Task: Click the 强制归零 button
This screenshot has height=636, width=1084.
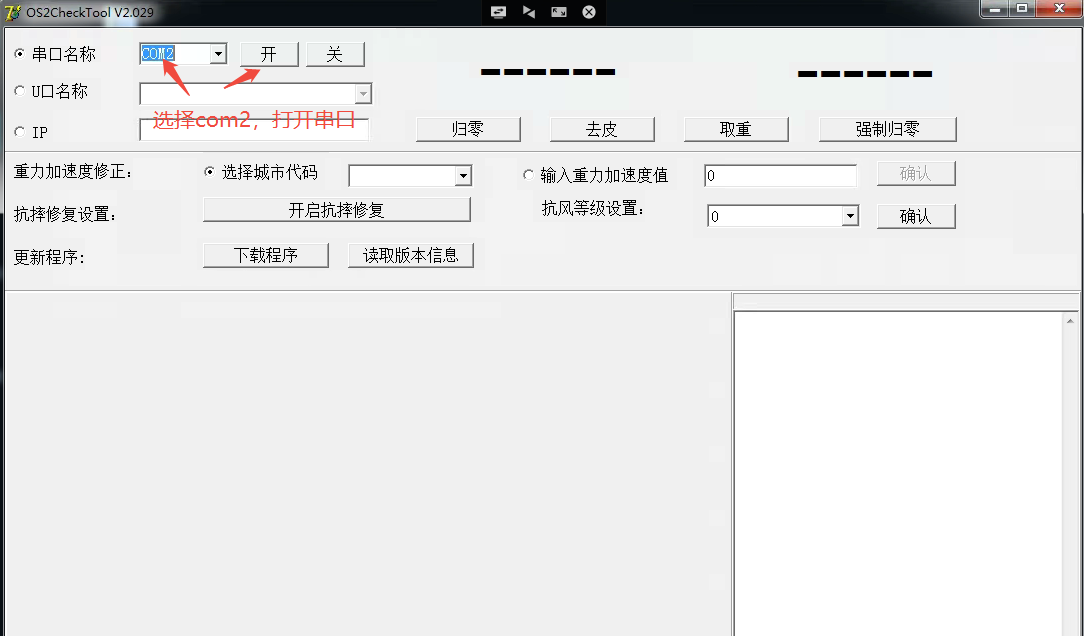Action: 888,129
